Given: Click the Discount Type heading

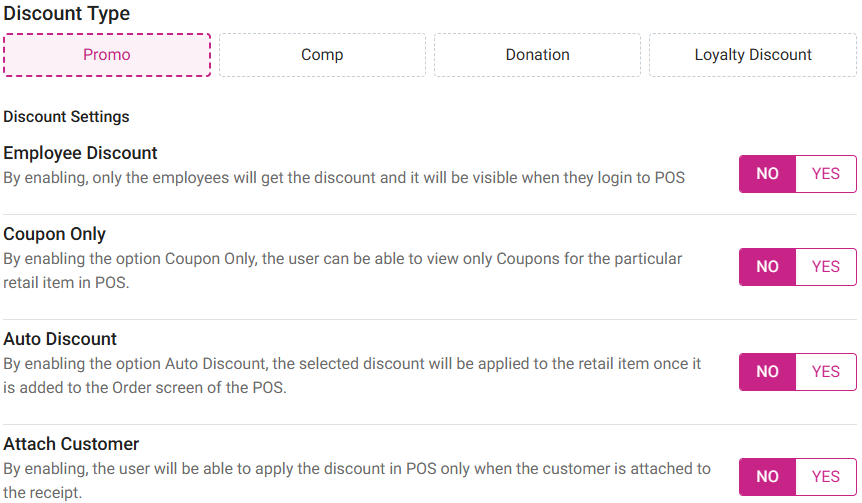Looking at the screenshot, I should [x=67, y=15].
